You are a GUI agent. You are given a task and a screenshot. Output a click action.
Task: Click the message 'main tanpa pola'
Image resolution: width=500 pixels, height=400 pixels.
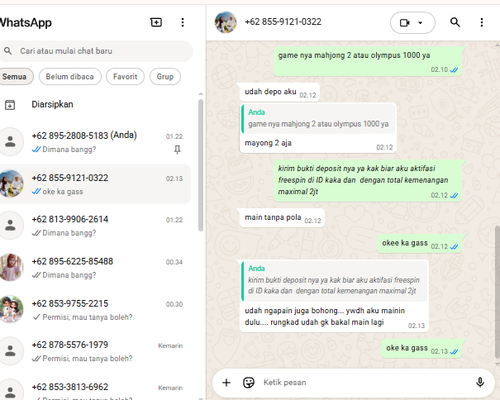click(x=282, y=218)
